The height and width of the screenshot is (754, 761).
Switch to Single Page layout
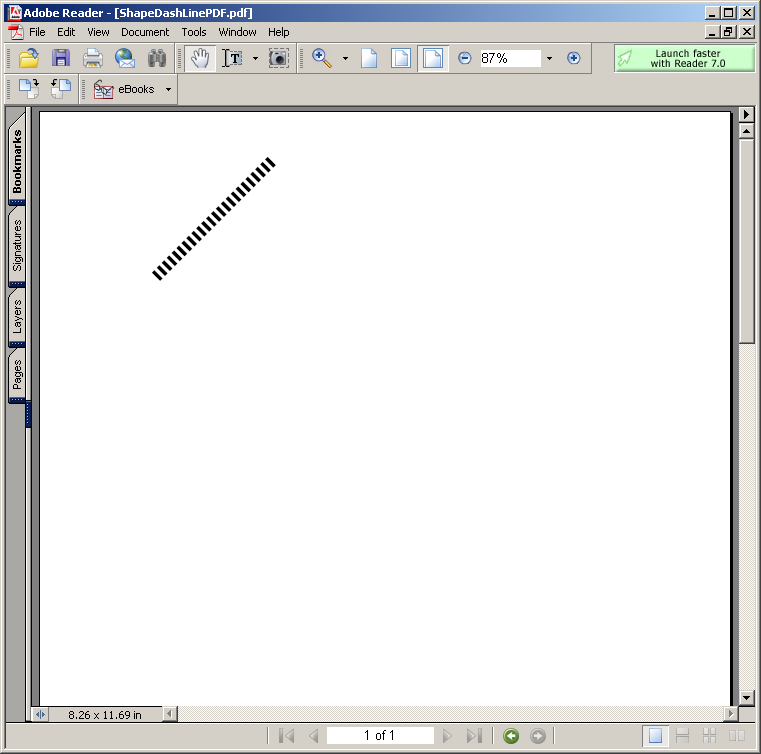[655, 736]
